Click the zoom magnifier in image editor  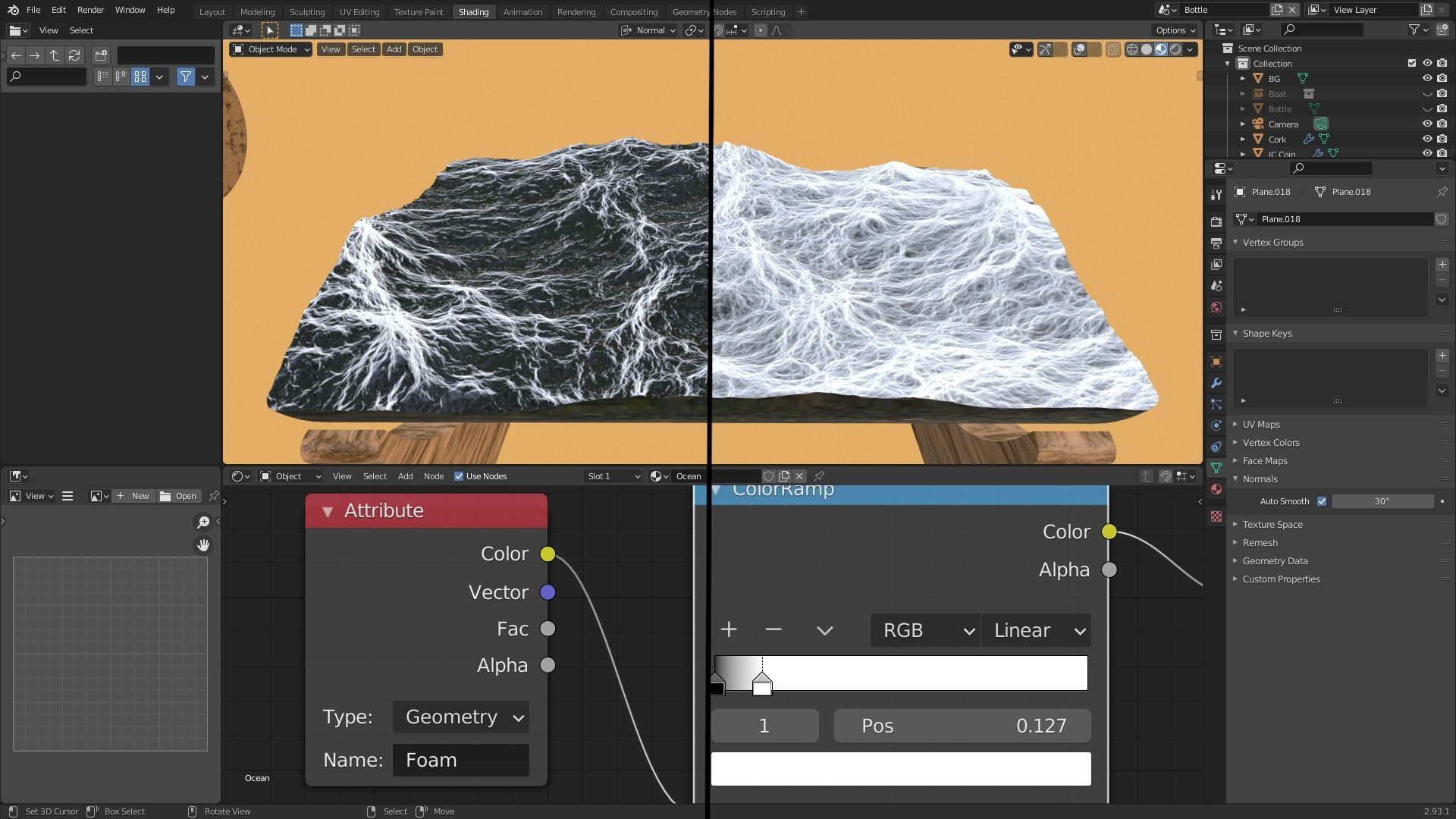coord(203,522)
